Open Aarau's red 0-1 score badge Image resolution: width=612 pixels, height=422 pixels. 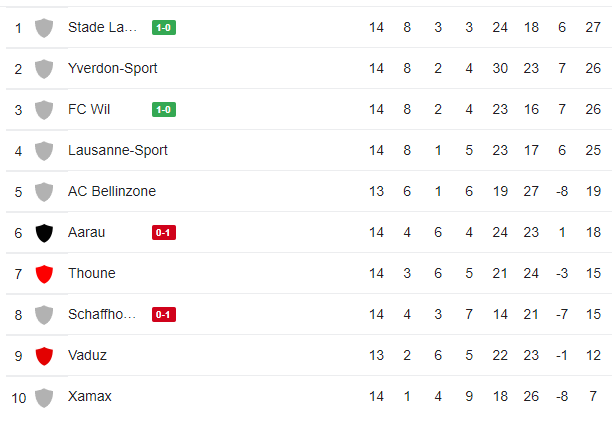pyautogui.click(x=163, y=233)
